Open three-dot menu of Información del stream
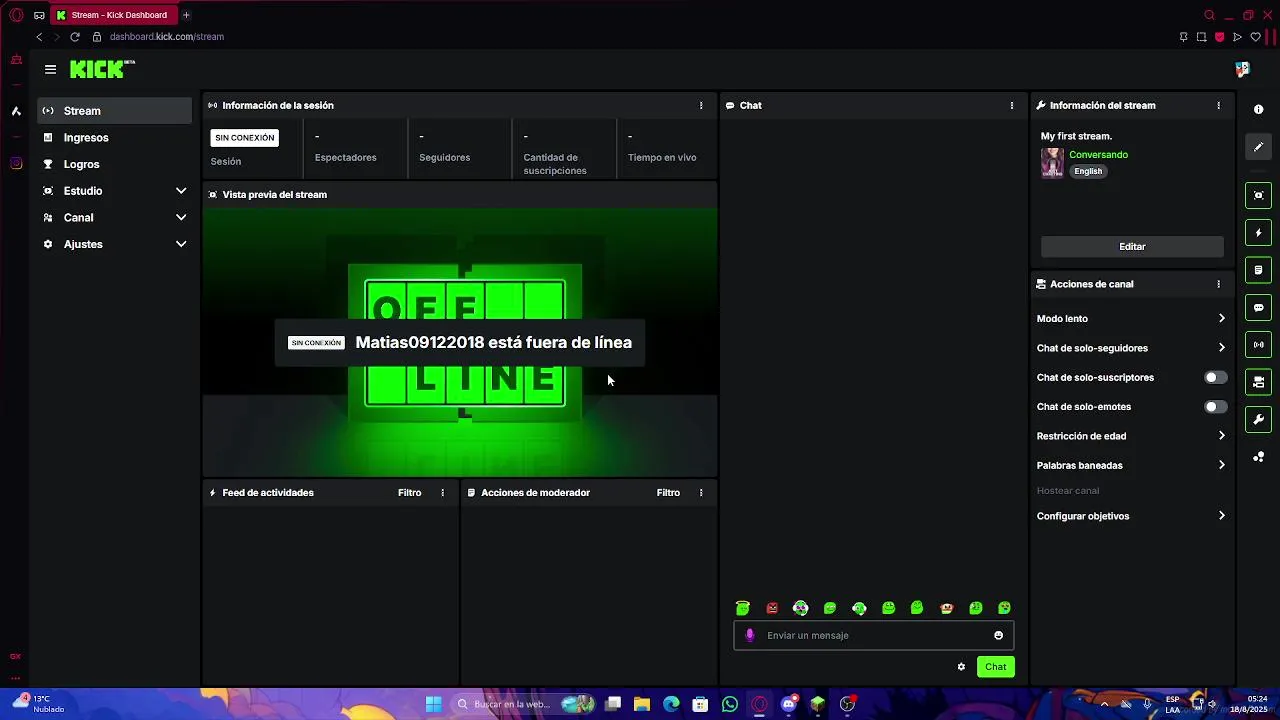Screen dimensions: 1280x720 1218,105
